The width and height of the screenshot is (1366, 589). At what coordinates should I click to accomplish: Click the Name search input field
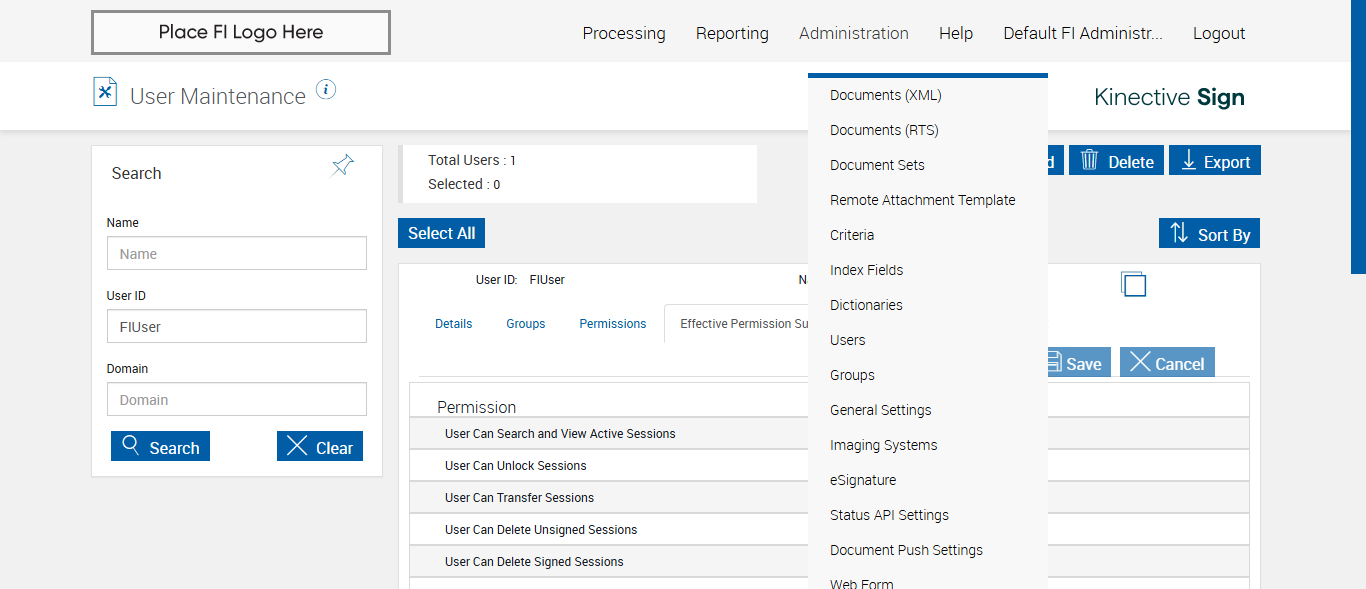(237, 254)
